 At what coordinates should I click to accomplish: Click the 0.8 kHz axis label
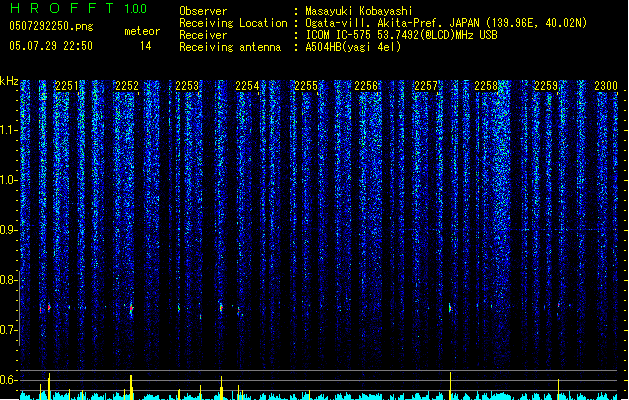click(x=8, y=280)
